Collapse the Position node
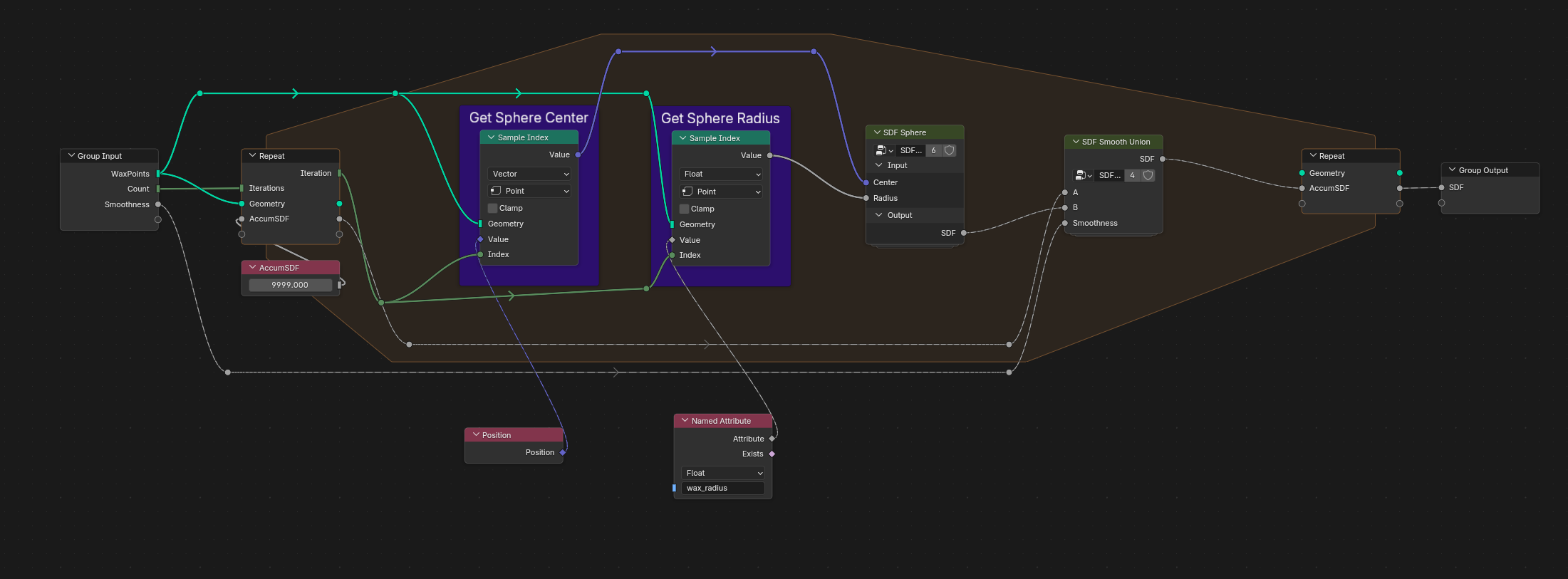The height and width of the screenshot is (579, 1568). coord(476,434)
